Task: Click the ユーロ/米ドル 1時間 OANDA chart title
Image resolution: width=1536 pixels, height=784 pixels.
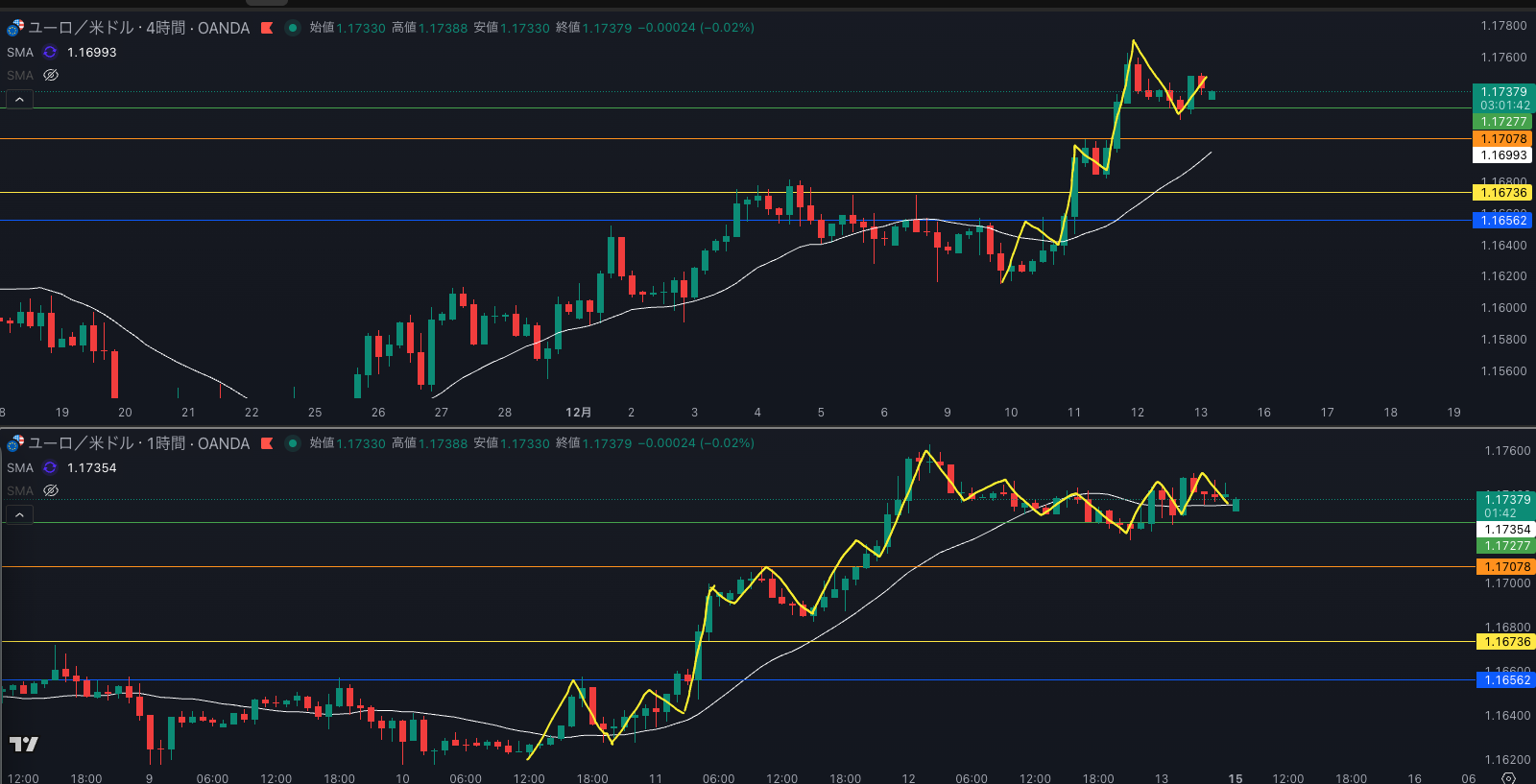Action: pyautogui.click(x=139, y=443)
